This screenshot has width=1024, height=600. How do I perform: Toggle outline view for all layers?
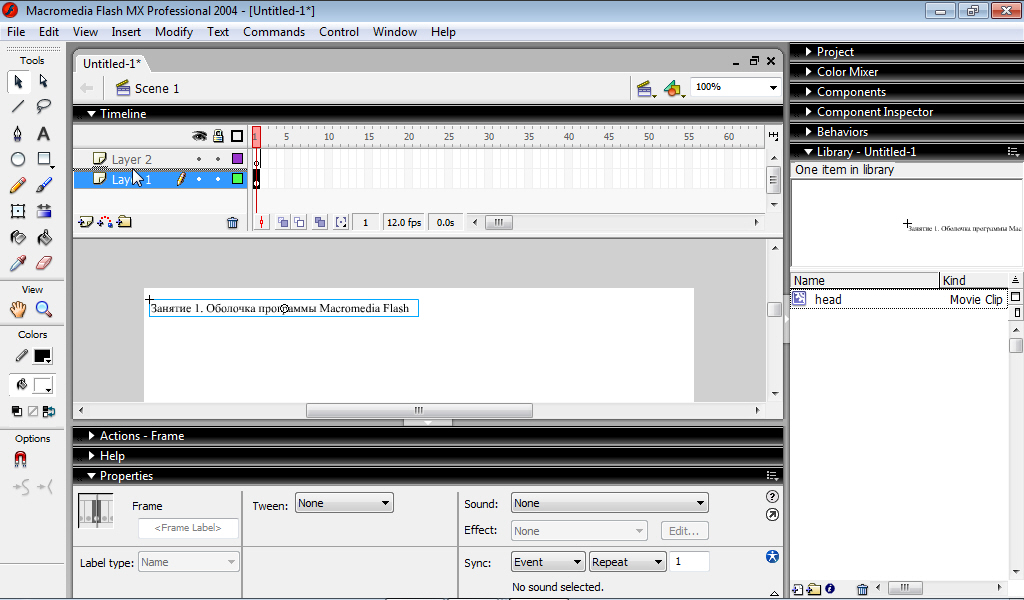coord(237,136)
